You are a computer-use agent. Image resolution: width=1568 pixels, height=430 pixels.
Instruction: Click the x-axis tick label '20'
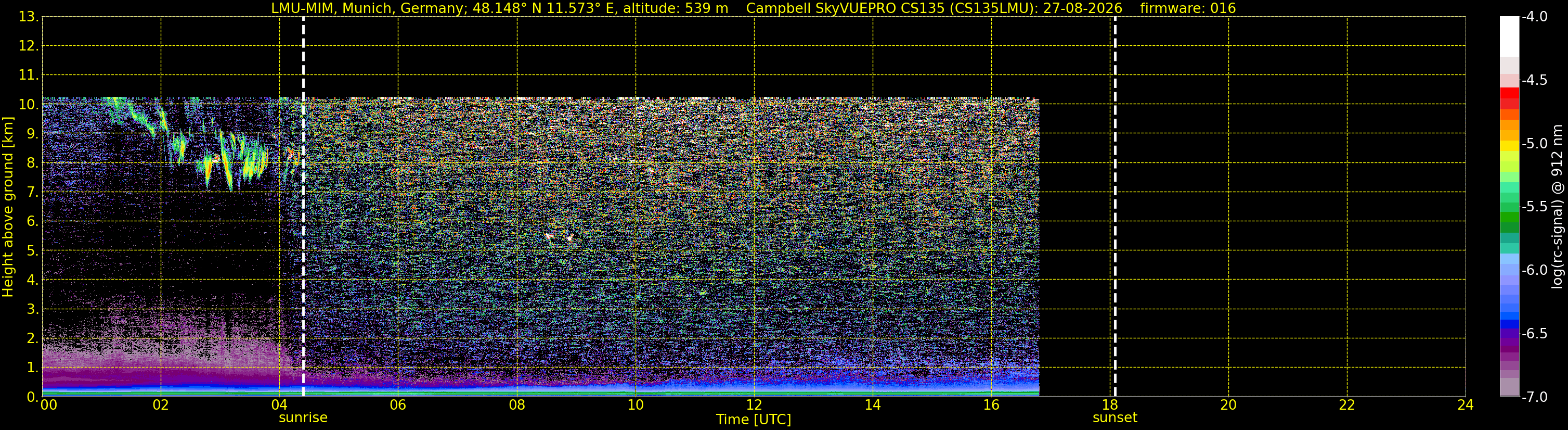click(1228, 405)
